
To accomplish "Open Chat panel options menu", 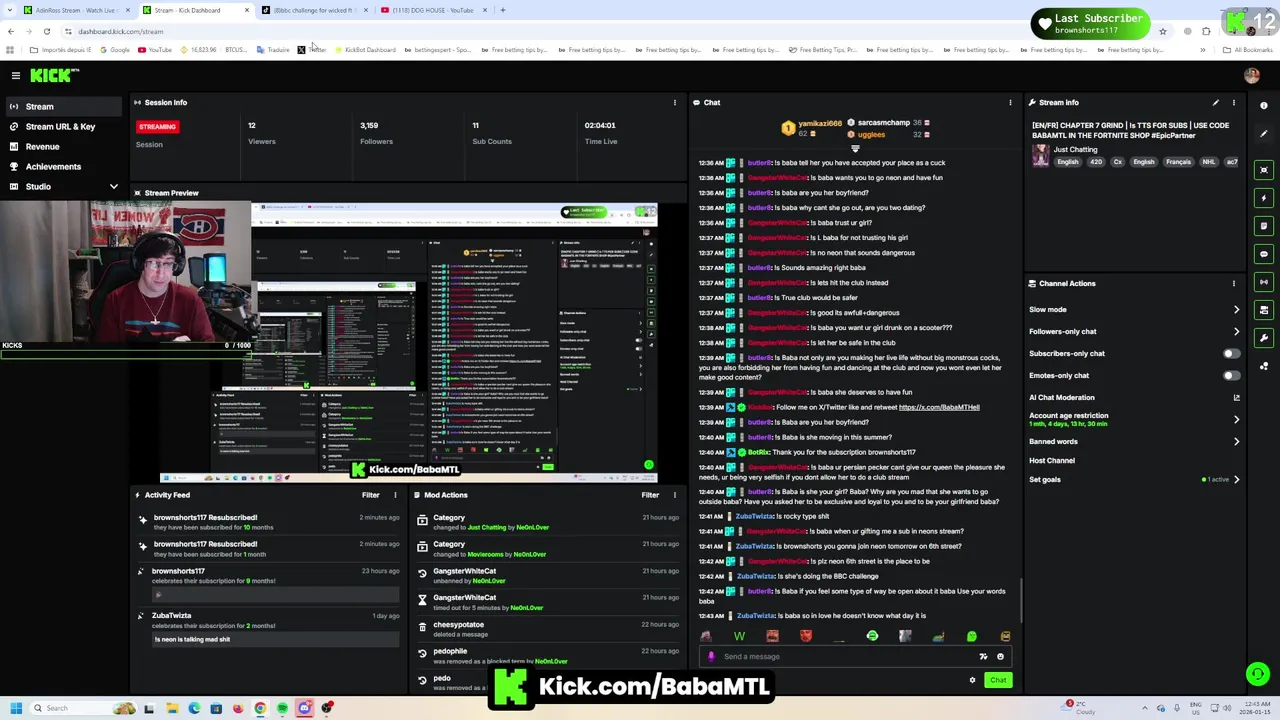I will click(1010, 102).
